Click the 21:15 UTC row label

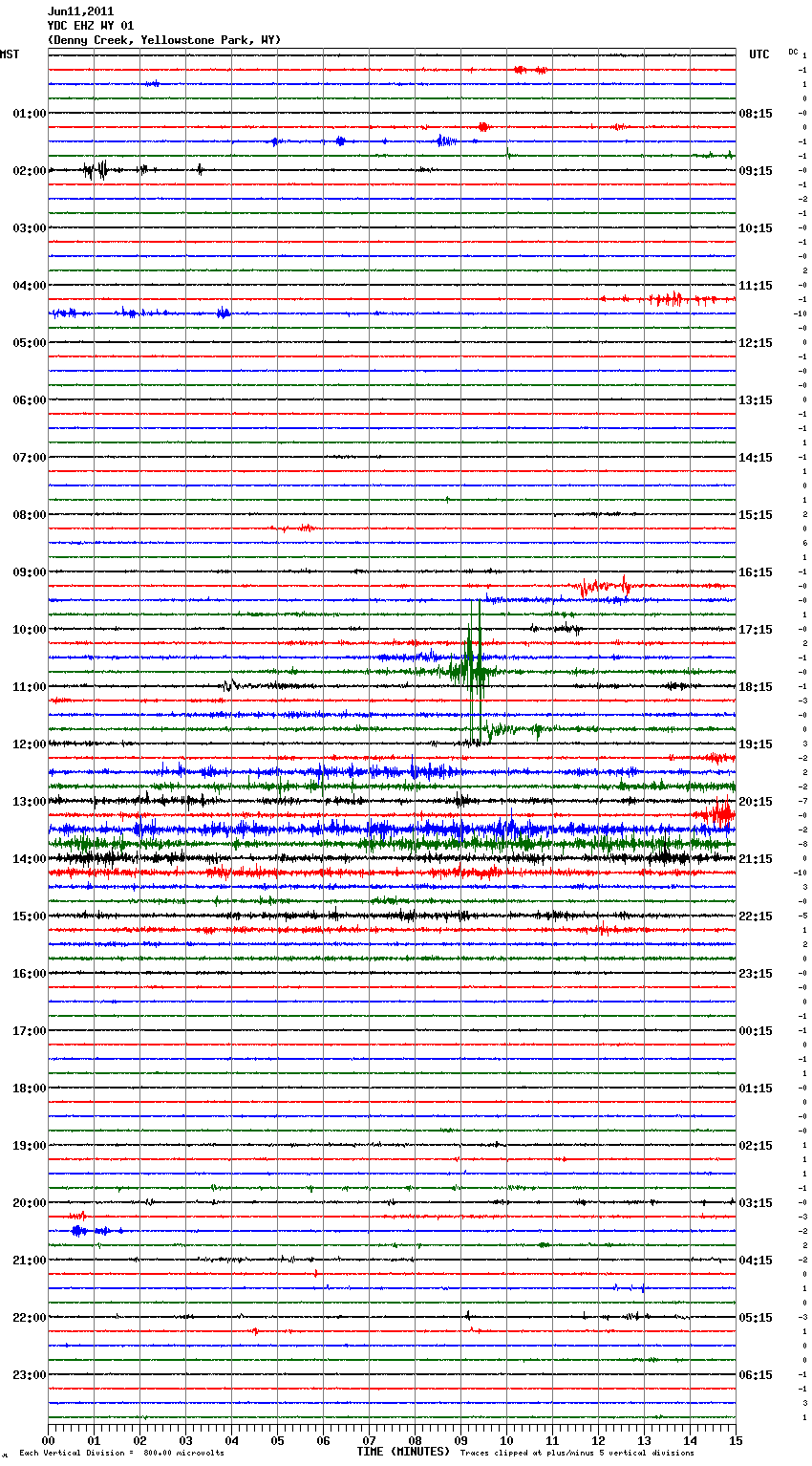756,858
